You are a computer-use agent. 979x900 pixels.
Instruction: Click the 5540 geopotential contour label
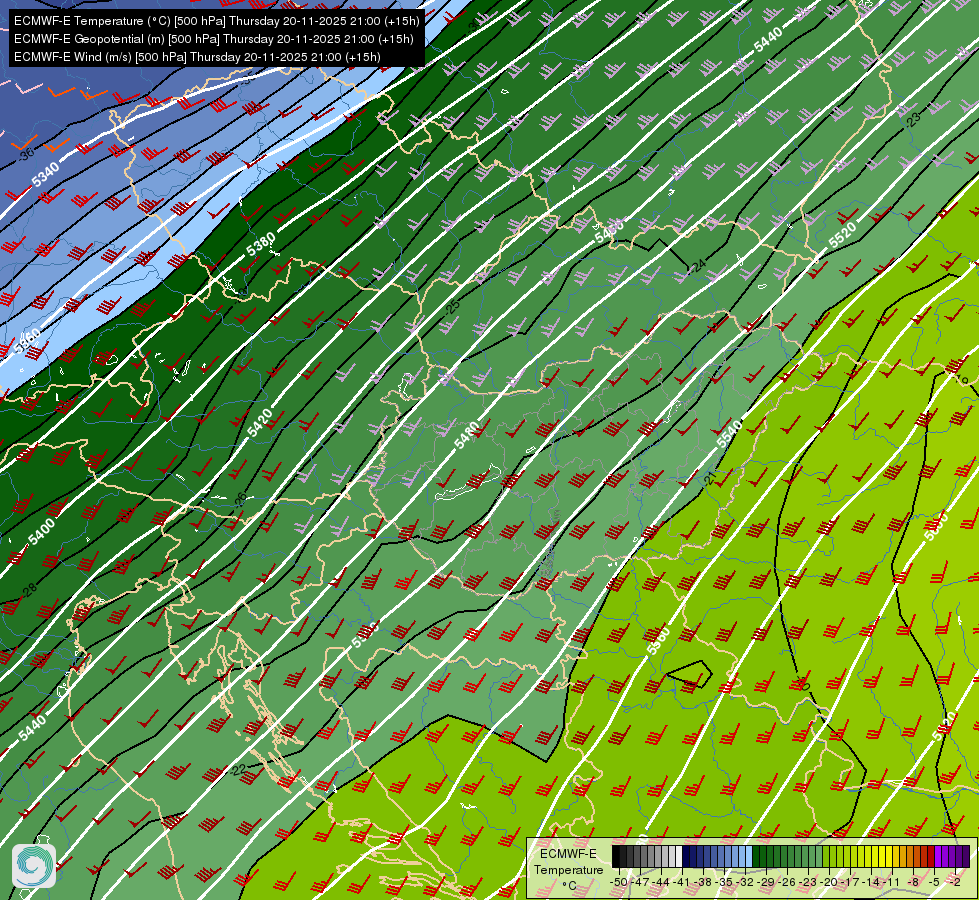pyautogui.click(x=729, y=434)
